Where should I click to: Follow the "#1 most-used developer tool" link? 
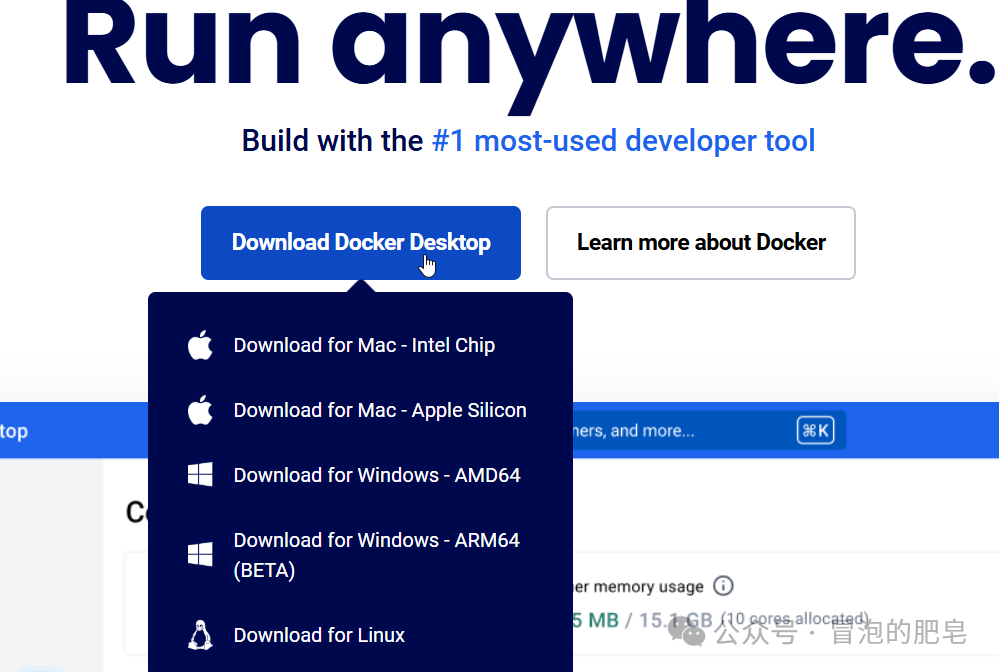623,141
